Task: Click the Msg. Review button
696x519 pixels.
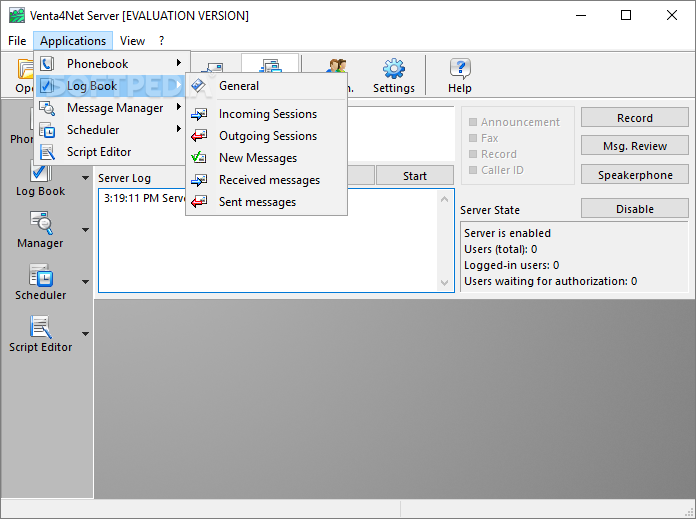Action: pos(635,146)
